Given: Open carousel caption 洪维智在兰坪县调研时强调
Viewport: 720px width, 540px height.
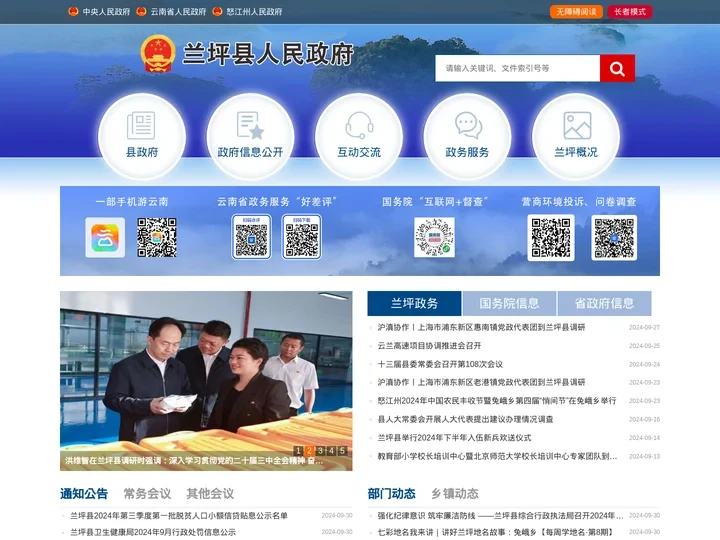Looking at the screenshot, I should 194,461.
